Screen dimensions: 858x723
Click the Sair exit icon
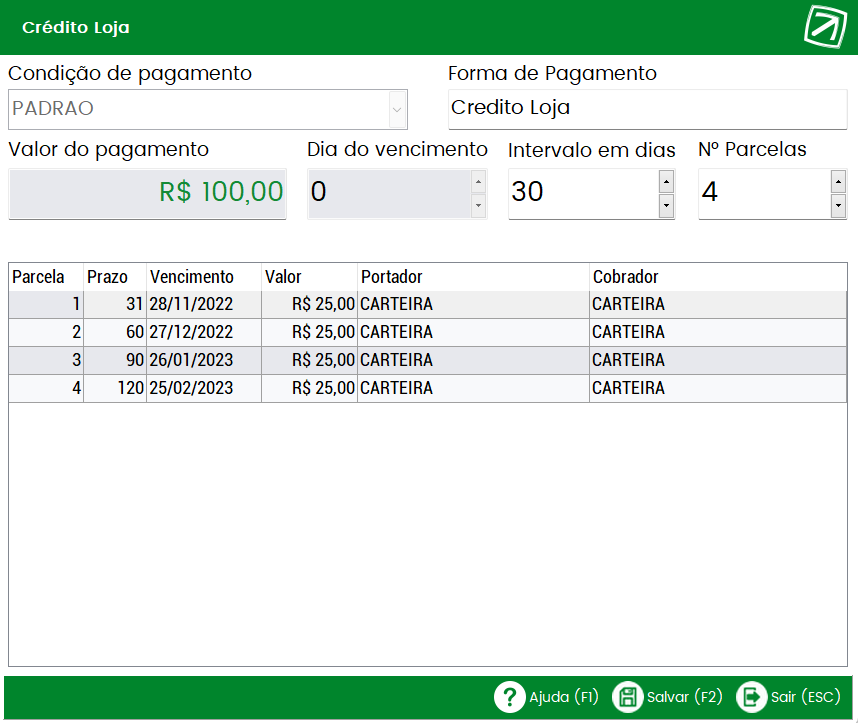coord(751,697)
